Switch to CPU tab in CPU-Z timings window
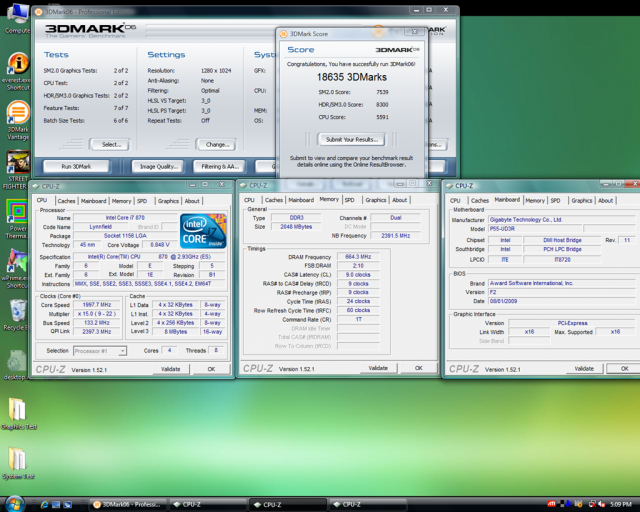The image size is (640, 512). coord(249,200)
